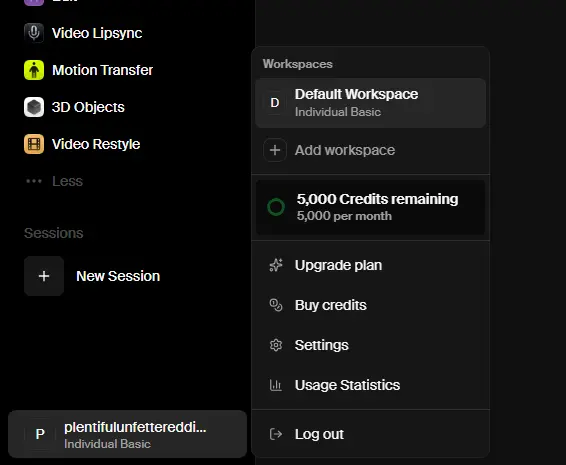This screenshot has height=465, width=566.
Task: Click the green credits ring indicator
Action: 276,207
